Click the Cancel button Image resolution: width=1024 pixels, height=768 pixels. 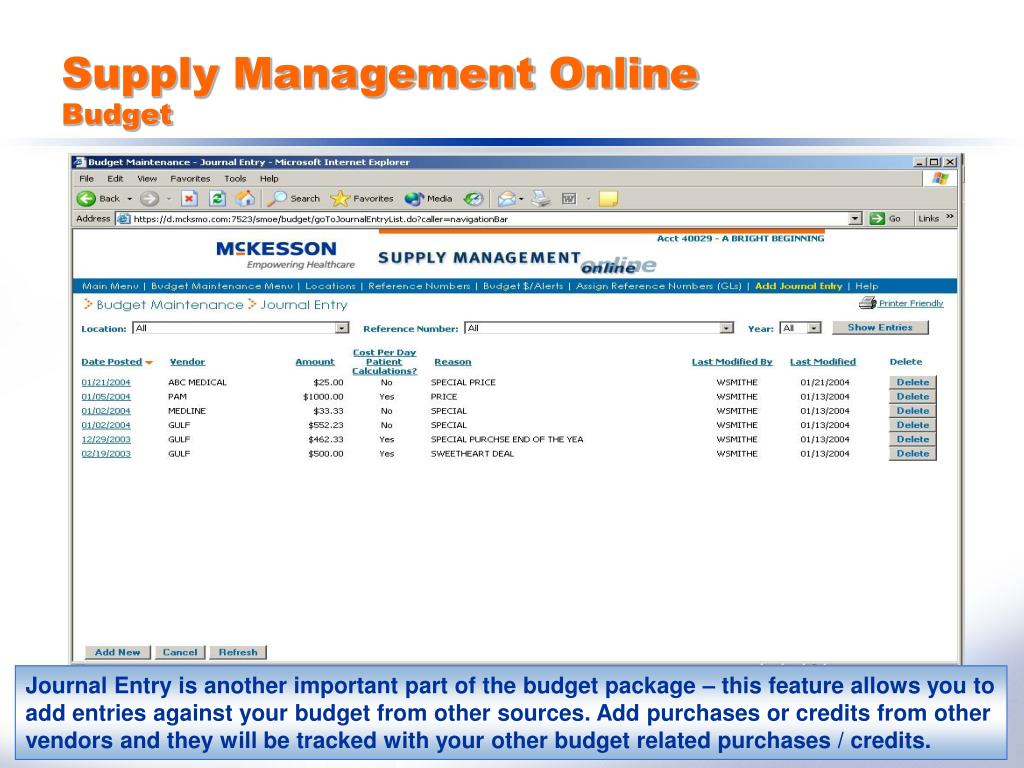click(x=180, y=652)
